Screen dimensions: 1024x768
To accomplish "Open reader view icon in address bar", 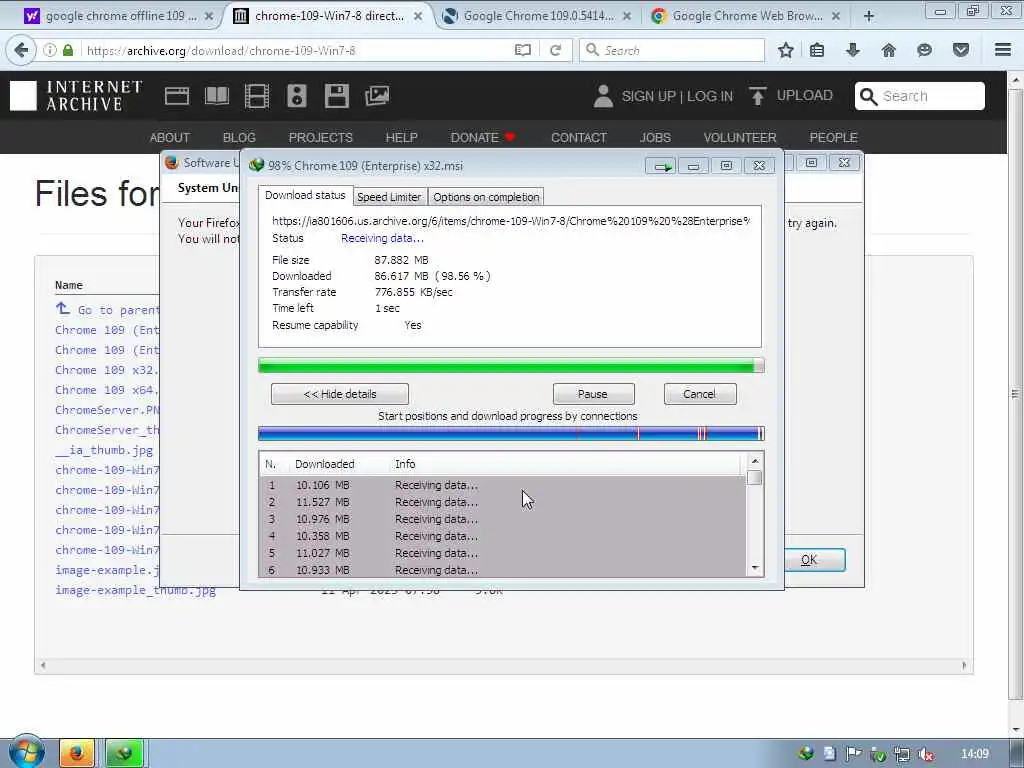I will (x=522, y=50).
